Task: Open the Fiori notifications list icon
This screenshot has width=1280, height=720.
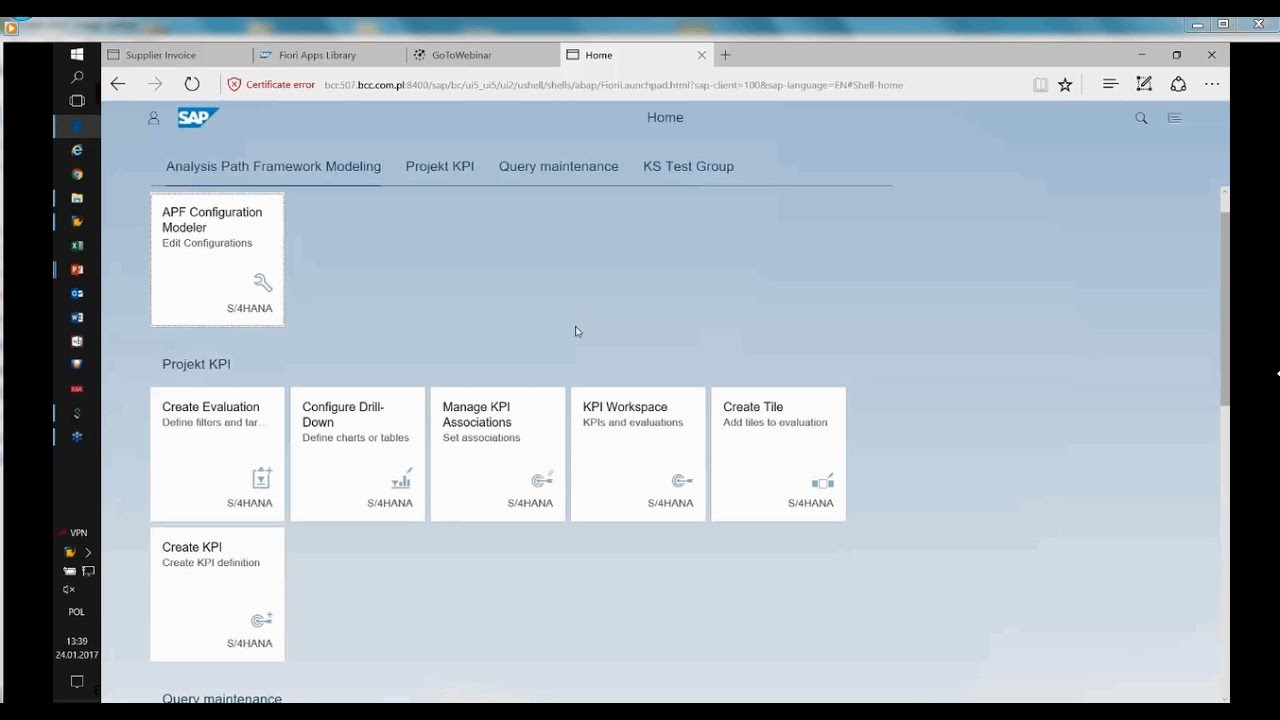Action: pyautogui.click(x=1175, y=118)
